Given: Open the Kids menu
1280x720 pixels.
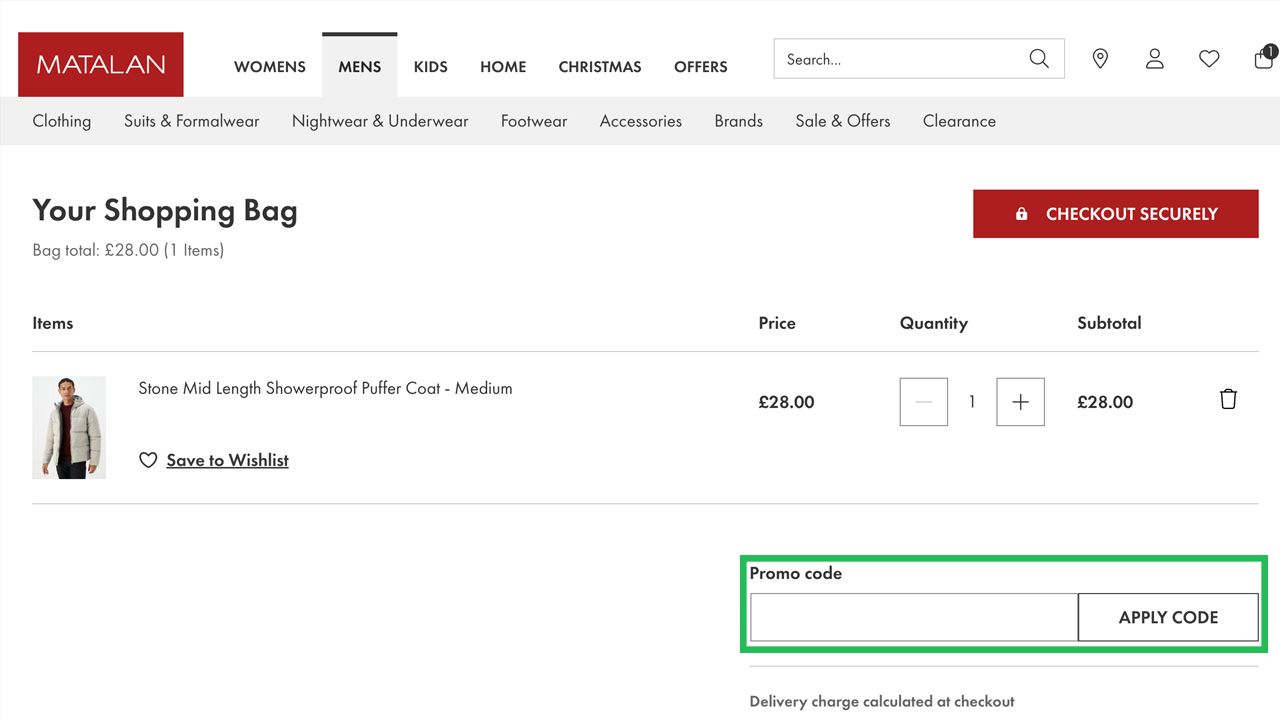Looking at the screenshot, I should coord(430,67).
